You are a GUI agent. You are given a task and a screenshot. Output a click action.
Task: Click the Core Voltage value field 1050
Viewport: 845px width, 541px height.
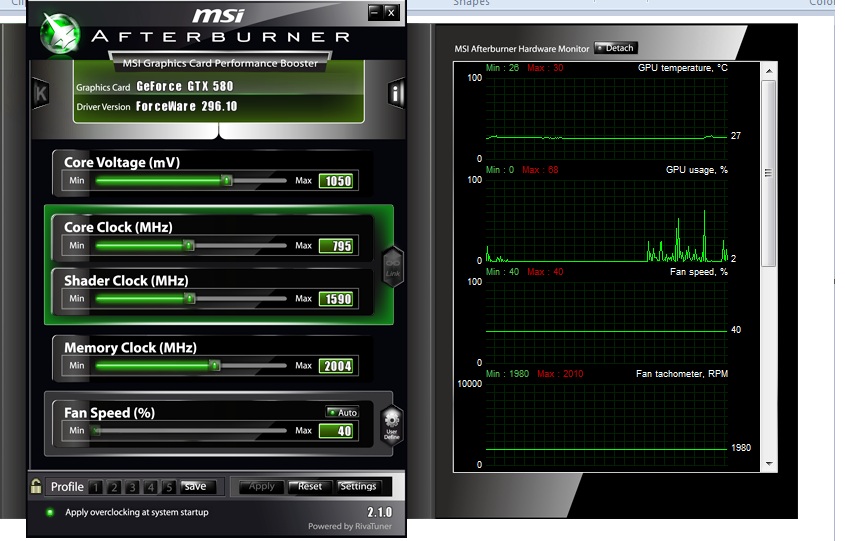coord(337,181)
